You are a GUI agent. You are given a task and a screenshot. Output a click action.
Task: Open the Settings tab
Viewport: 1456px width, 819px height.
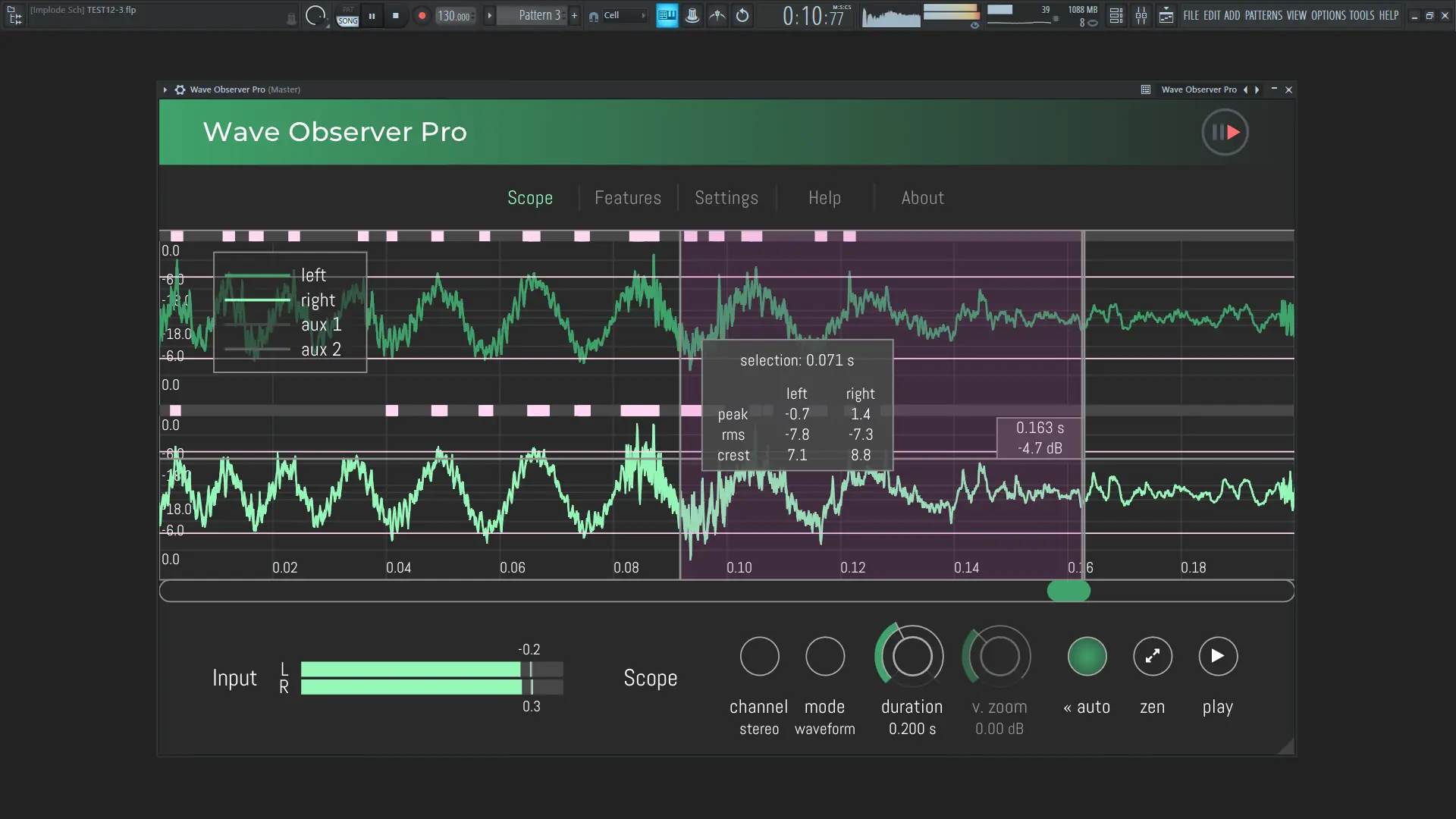(x=726, y=198)
